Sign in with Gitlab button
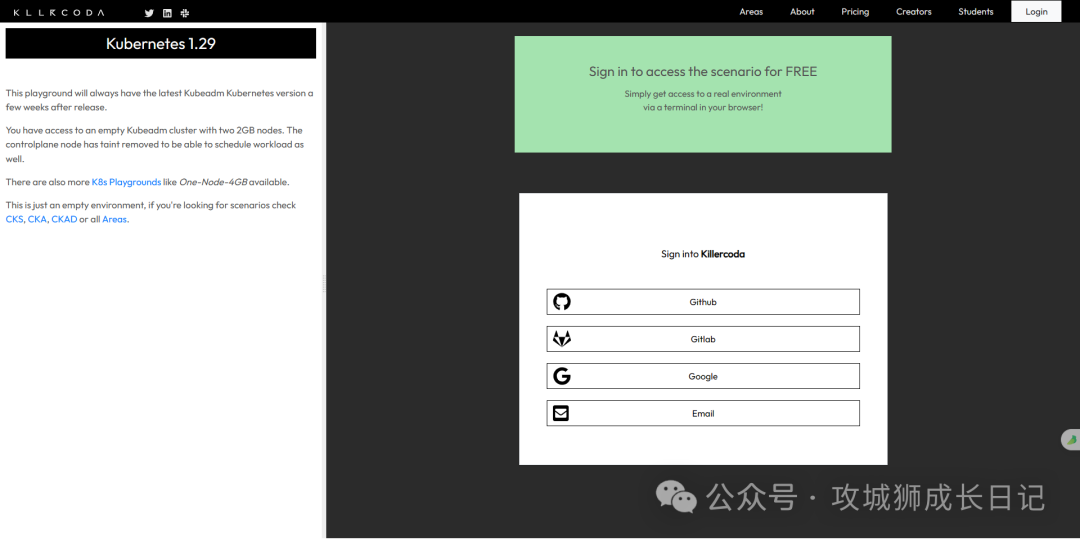Viewport: 1080px width, 541px height. [x=703, y=339]
